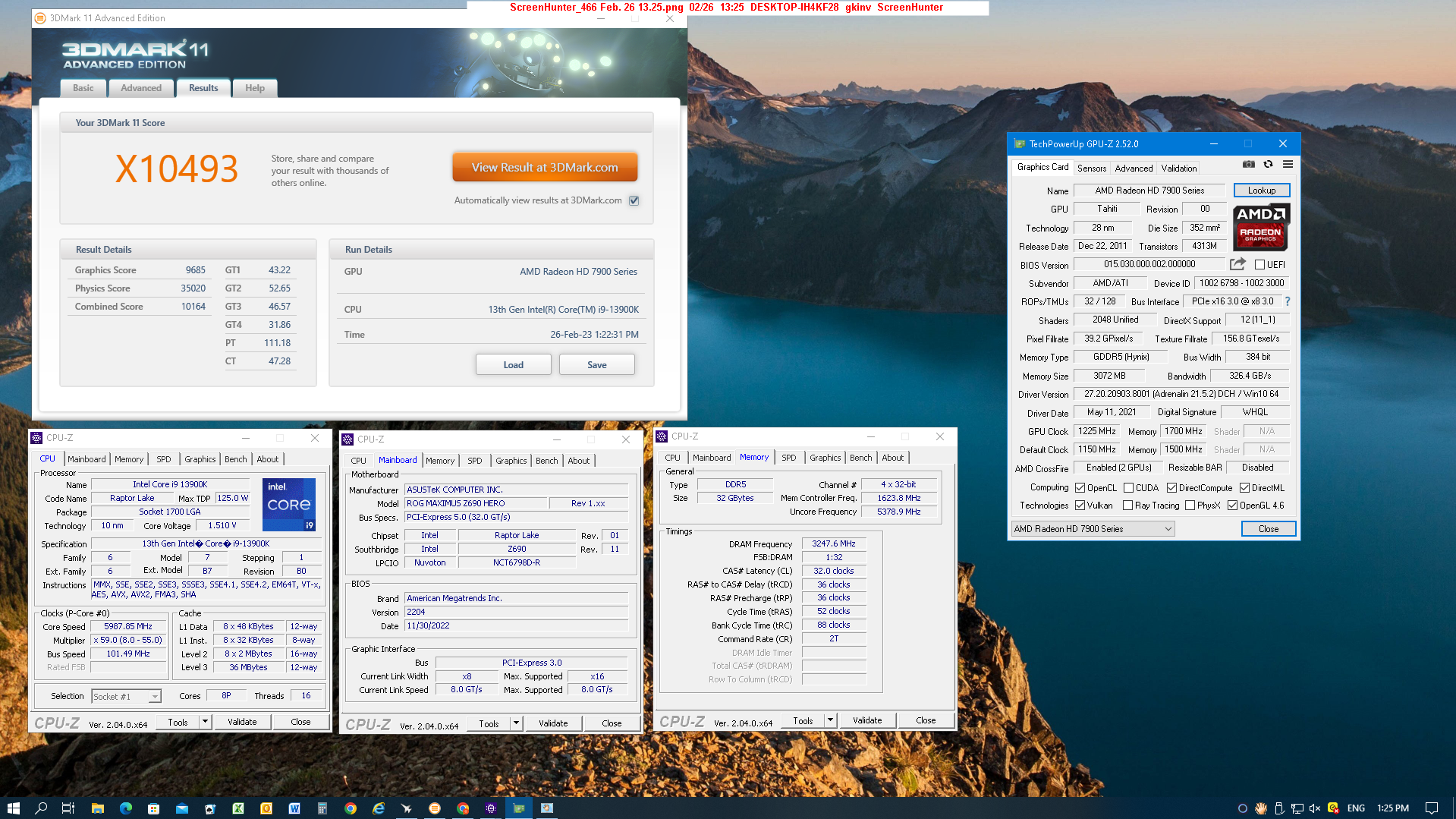This screenshot has height=819, width=1456.
Task: Open Task View in taskbar
Action: click(x=68, y=808)
